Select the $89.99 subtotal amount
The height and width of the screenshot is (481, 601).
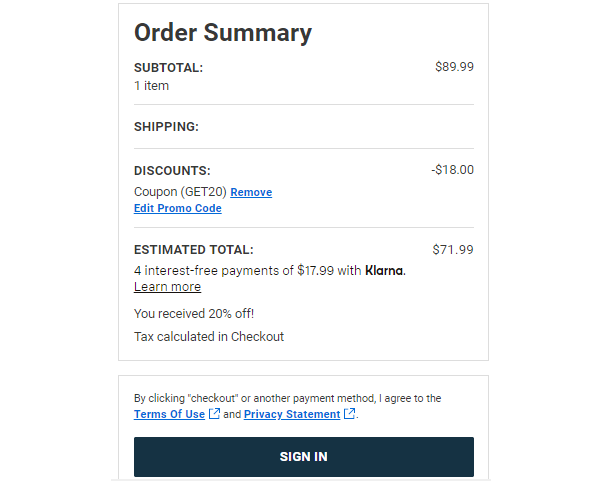point(454,67)
